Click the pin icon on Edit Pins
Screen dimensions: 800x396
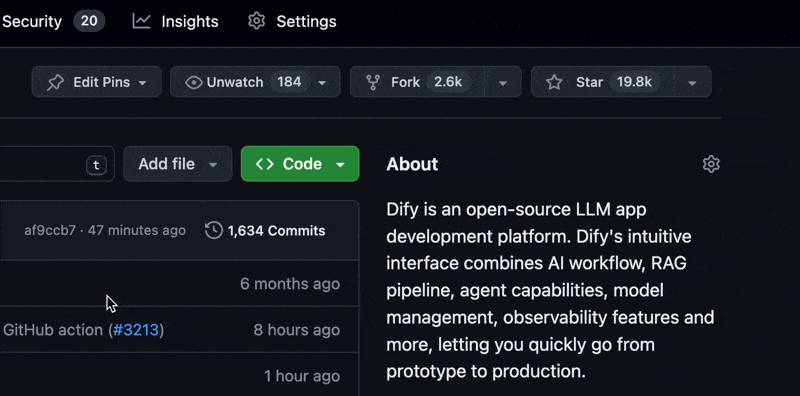point(55,82)
